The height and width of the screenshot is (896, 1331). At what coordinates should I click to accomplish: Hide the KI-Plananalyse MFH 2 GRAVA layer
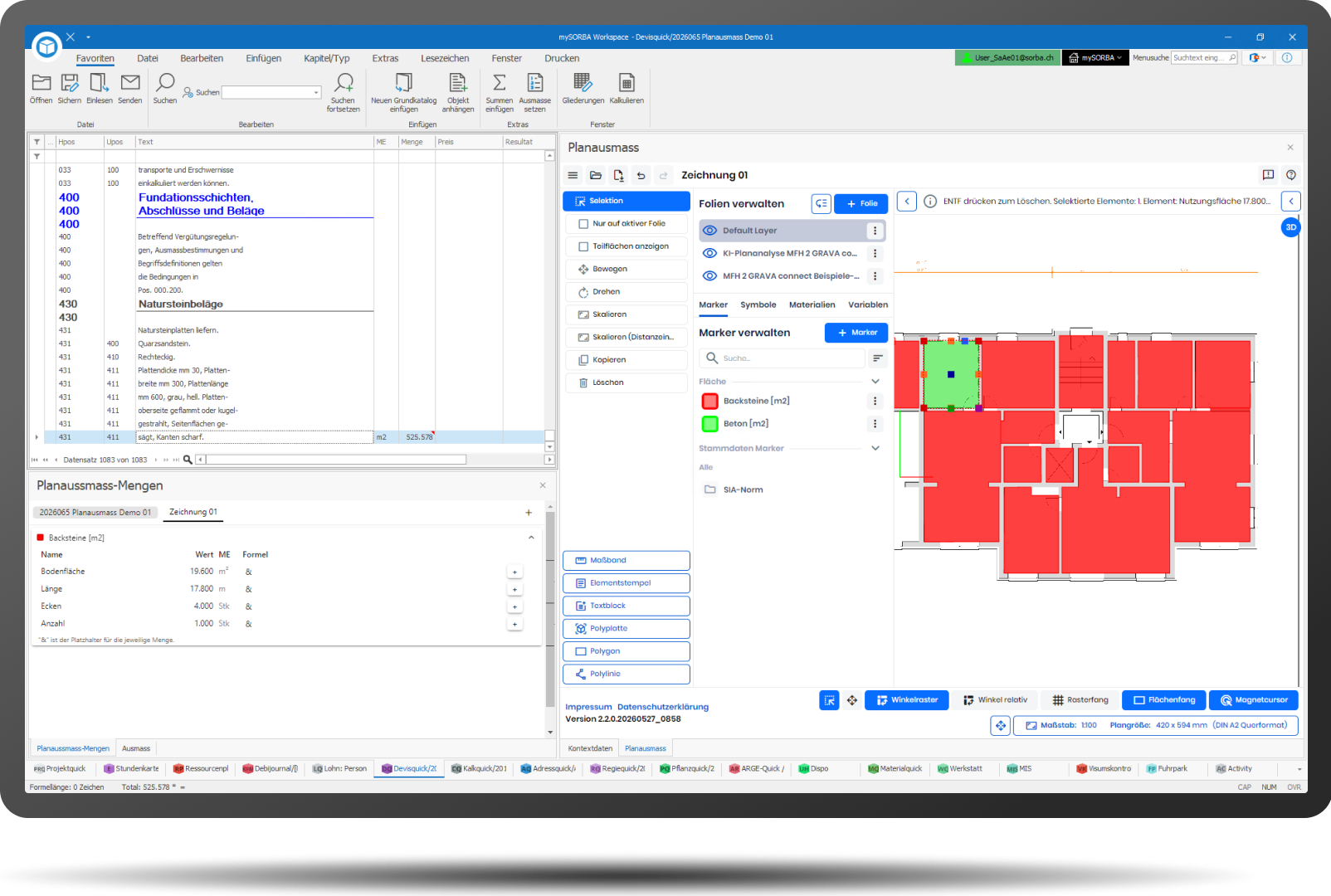coord(710,253)
